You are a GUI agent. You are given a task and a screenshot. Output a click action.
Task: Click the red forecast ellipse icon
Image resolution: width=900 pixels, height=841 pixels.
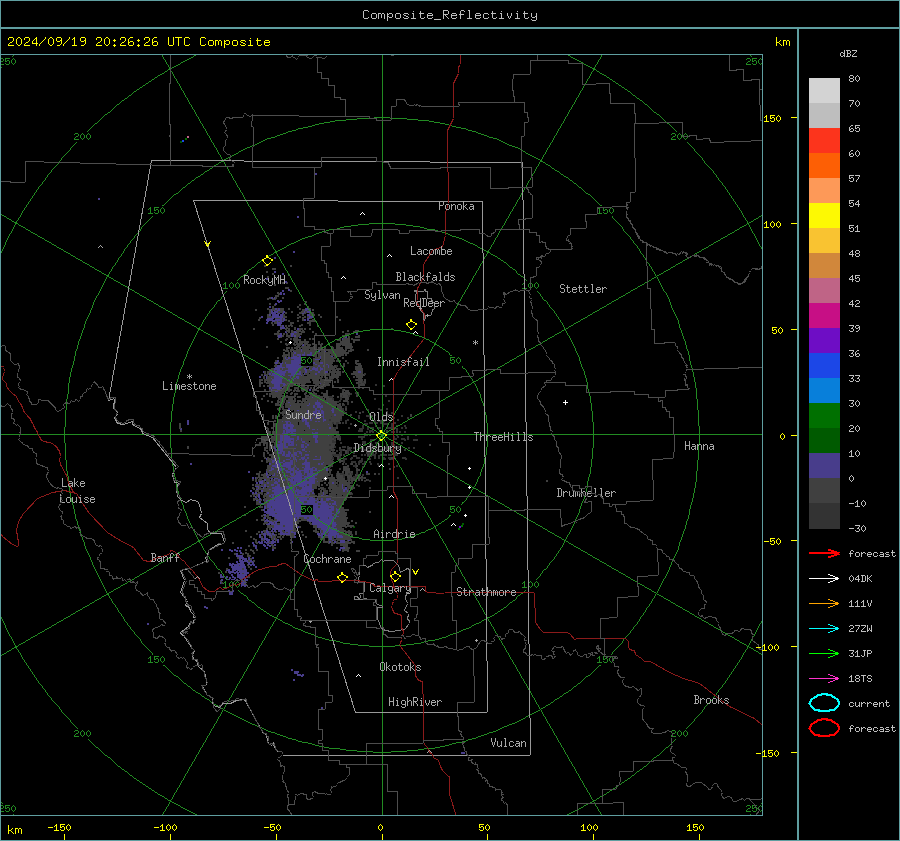click(824, 728)
